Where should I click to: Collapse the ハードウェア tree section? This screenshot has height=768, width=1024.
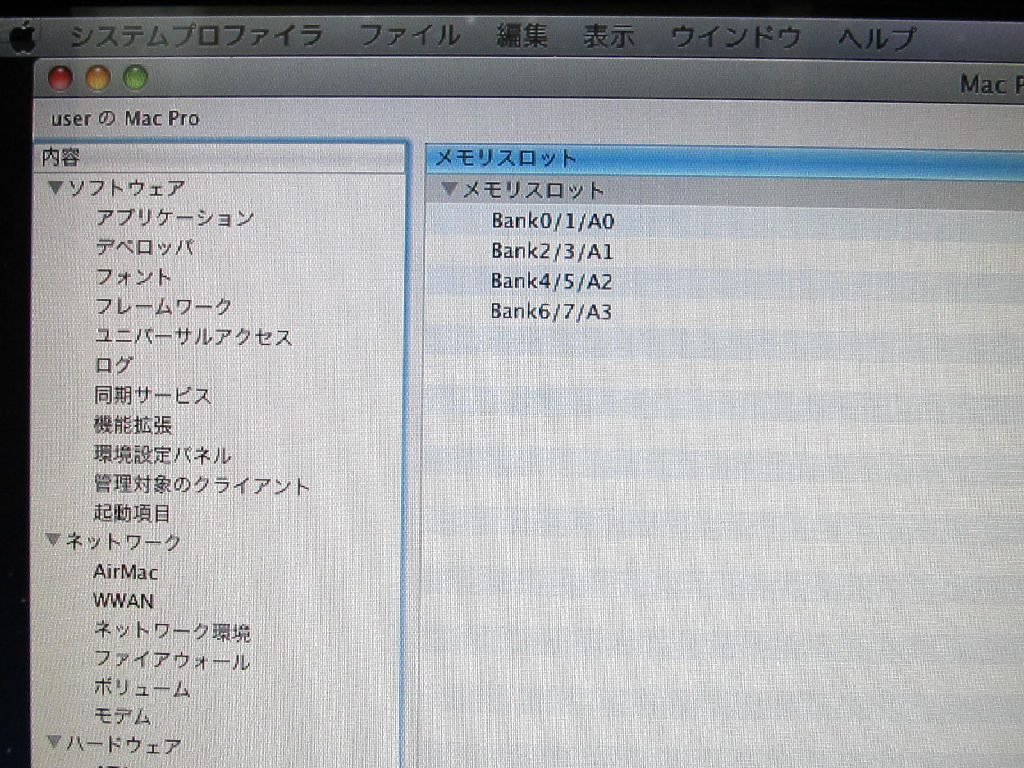click(54, 743)
